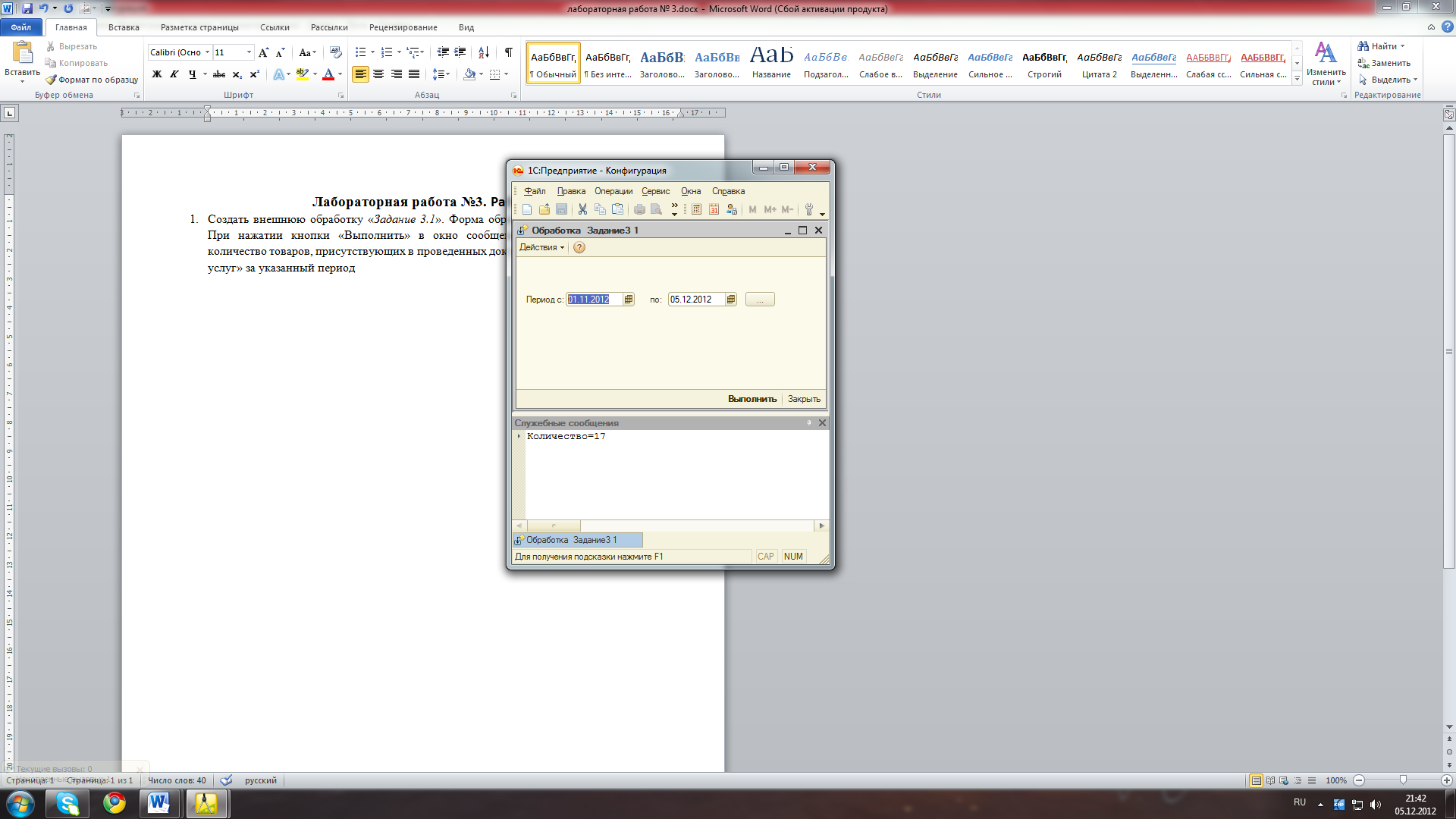Open the Сервис menu in 1C
The height and width of the screenshot is (819, 1456).
(x=656, y=191)
